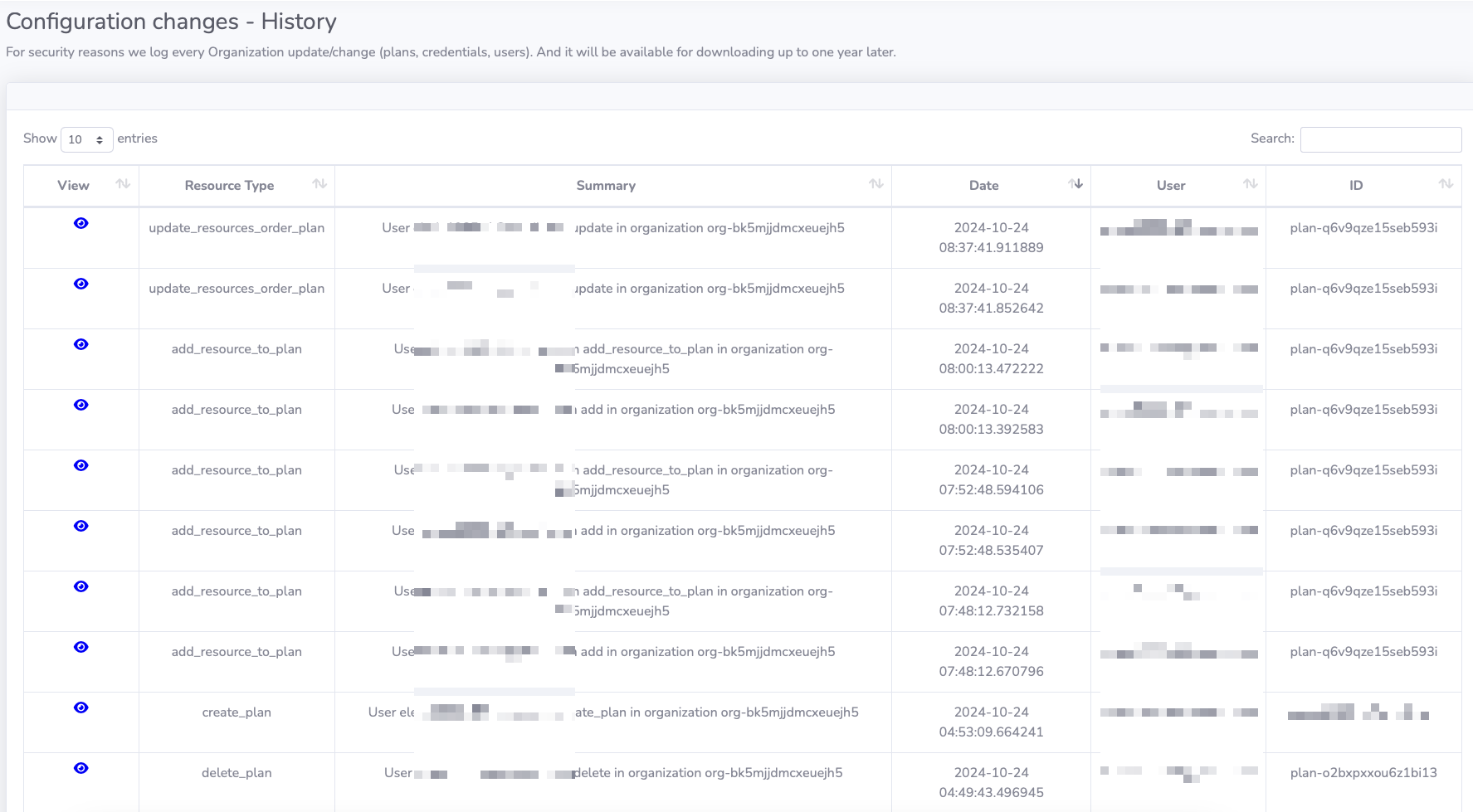Image resolution: width=1473 pixels, height=812 pixels.
Task: Open the view icon for the 08:00:13.472222 entry
Action: click(80, 344)
